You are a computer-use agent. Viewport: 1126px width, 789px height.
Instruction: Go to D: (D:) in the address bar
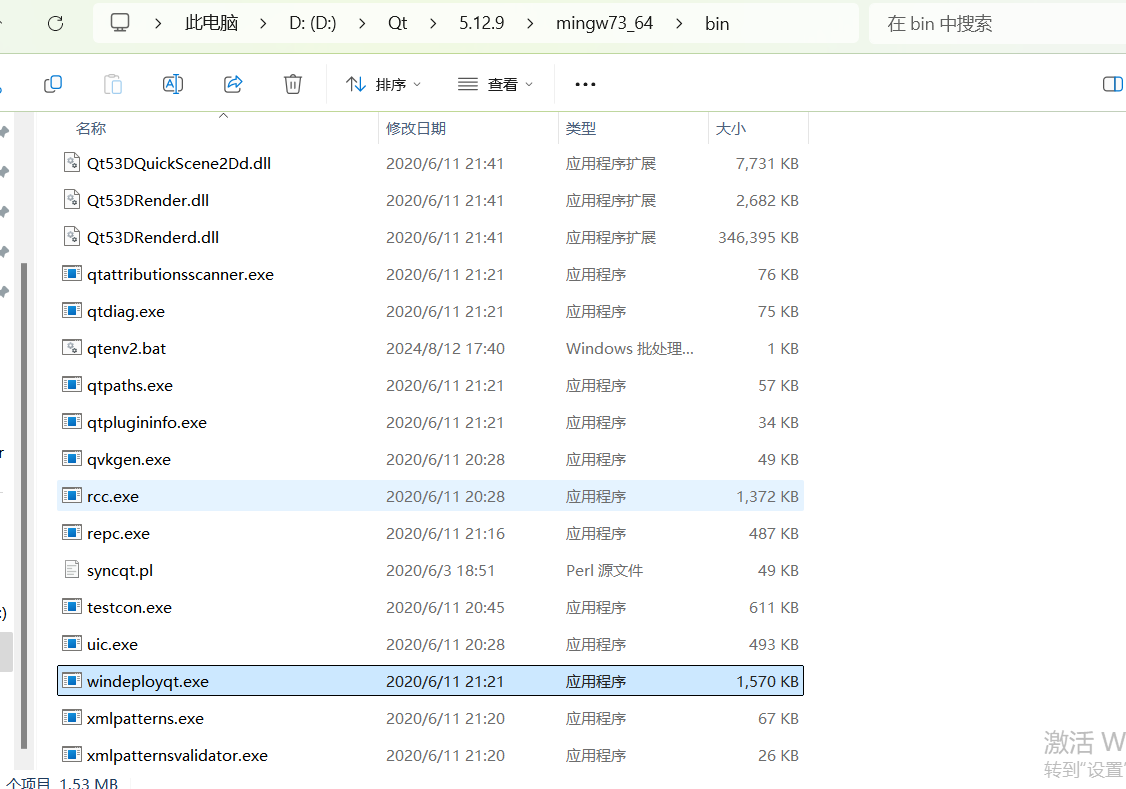[312, 23]
